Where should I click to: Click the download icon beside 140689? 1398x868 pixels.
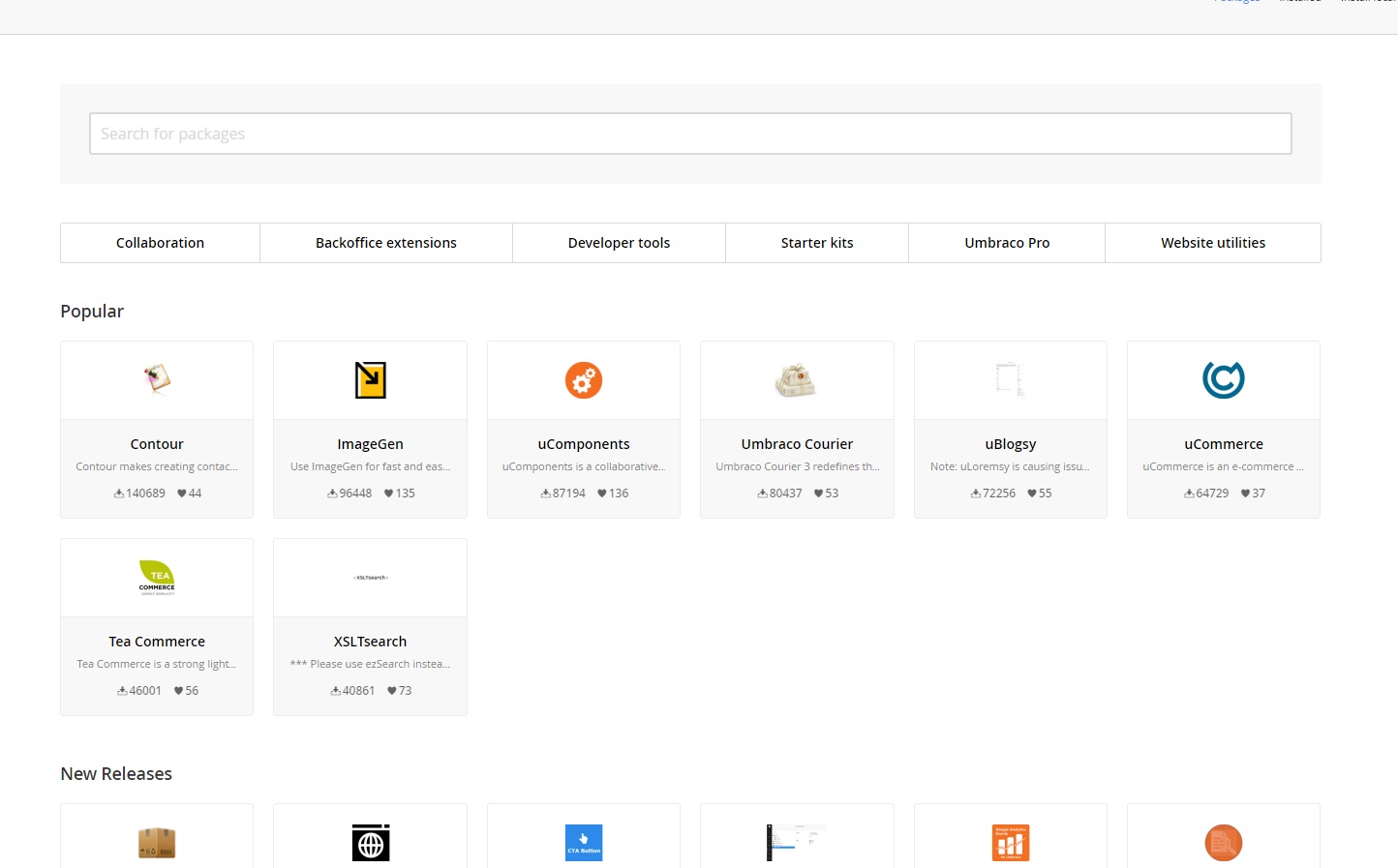tap(118, 494)
